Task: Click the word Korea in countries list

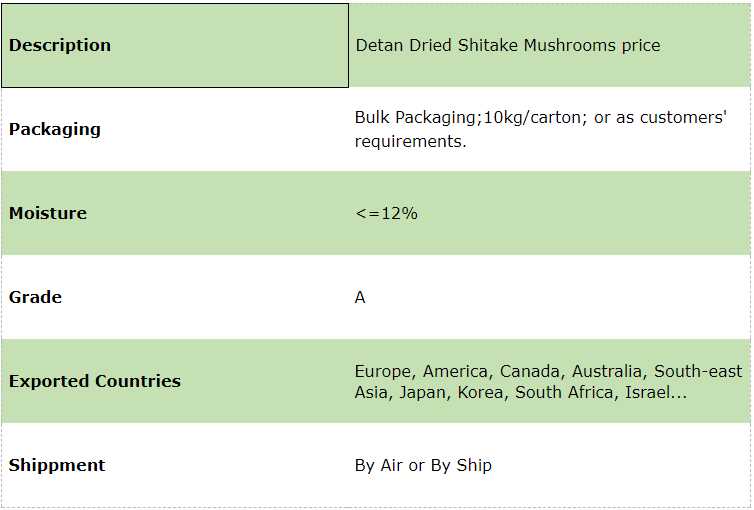Action: [x=482, y=392]
